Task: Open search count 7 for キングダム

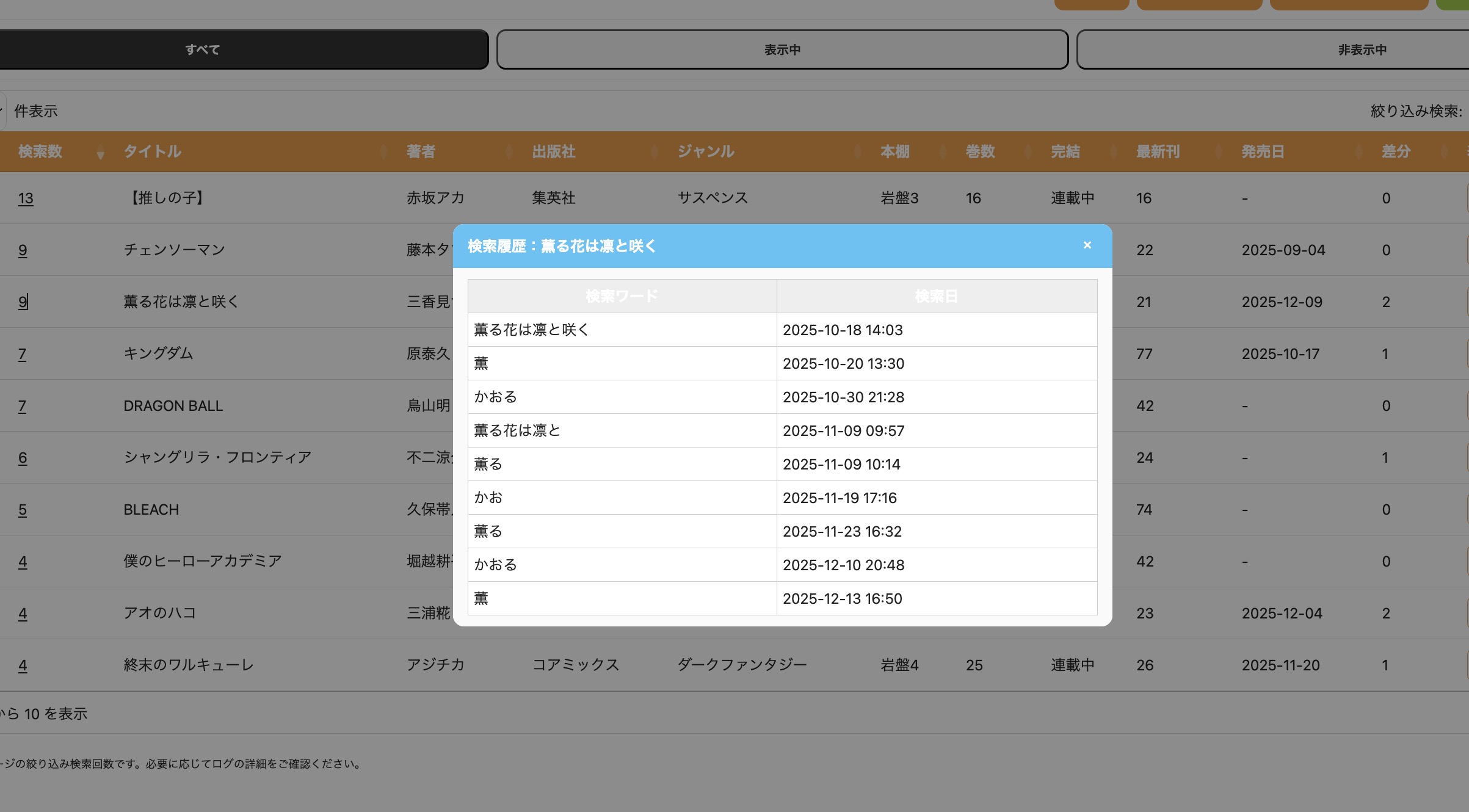Action: 22,354
